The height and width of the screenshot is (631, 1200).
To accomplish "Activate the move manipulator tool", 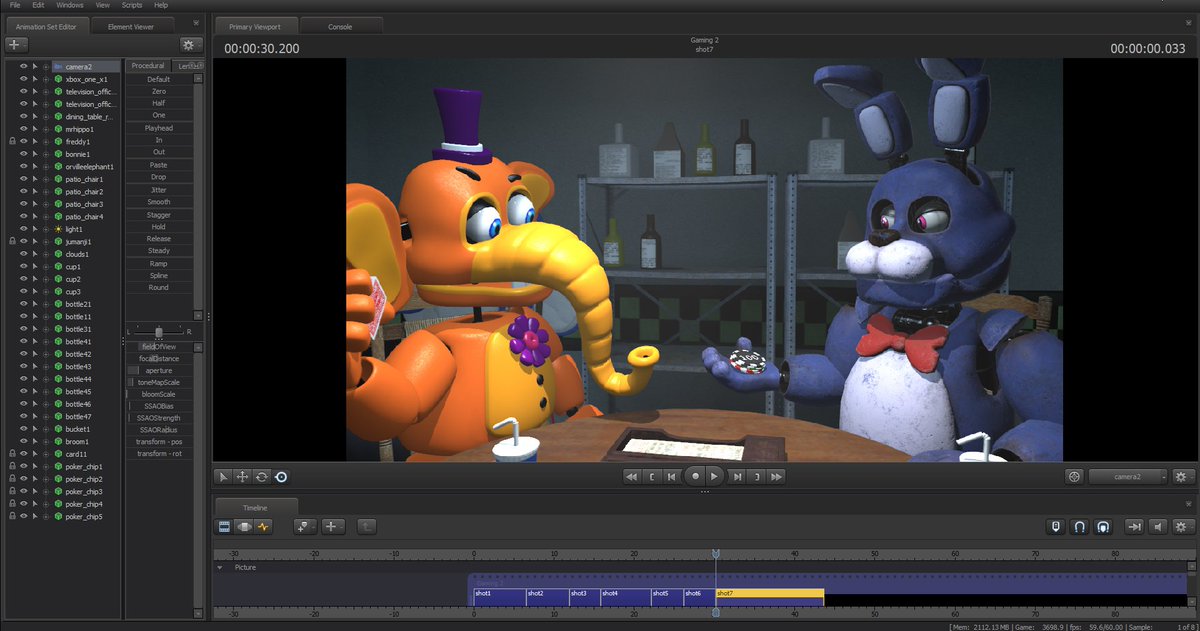I will (x=243, y=477).
